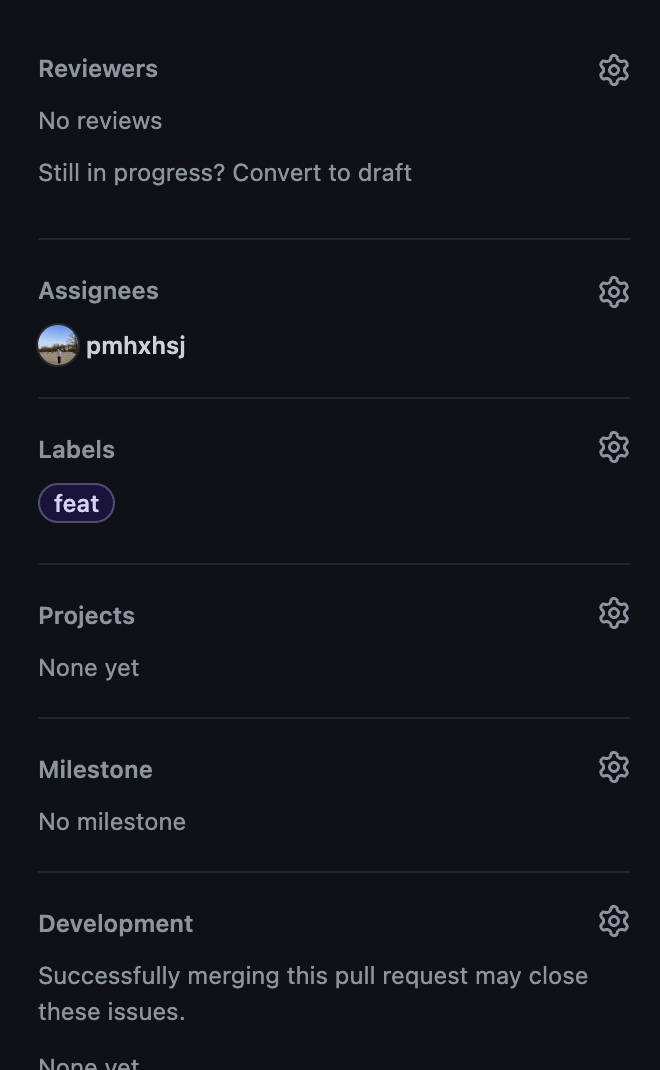Expand the Milestone heading

pos(96,770)
